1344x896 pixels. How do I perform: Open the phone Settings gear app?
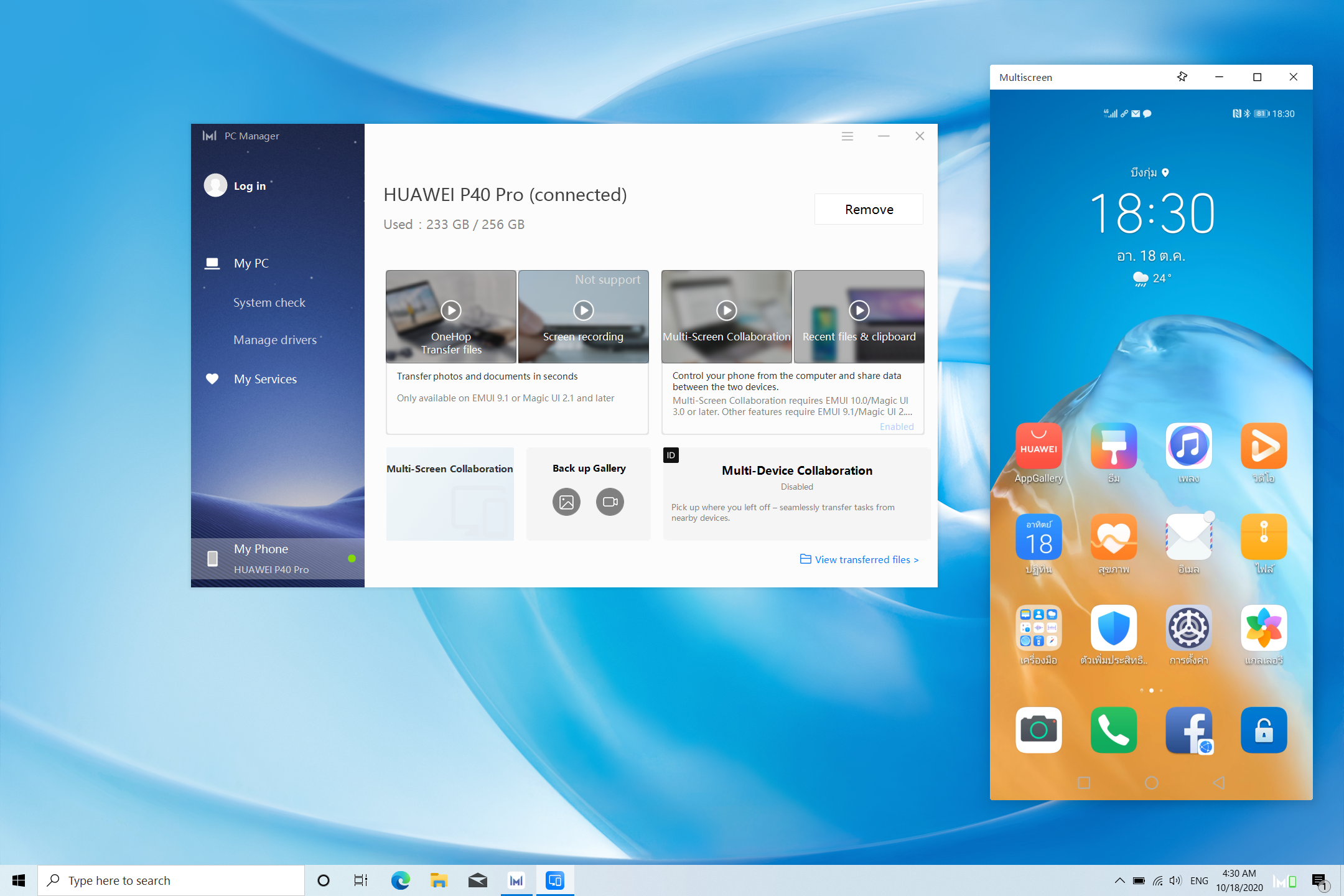pyautogui.click(x=1188, y=628)
